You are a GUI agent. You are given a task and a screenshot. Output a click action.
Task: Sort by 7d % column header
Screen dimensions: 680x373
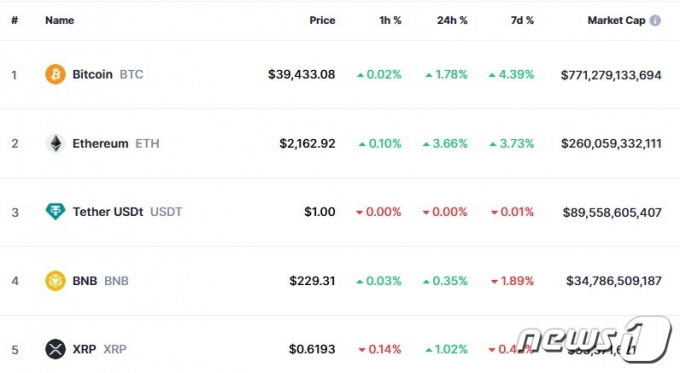(522, 20)
